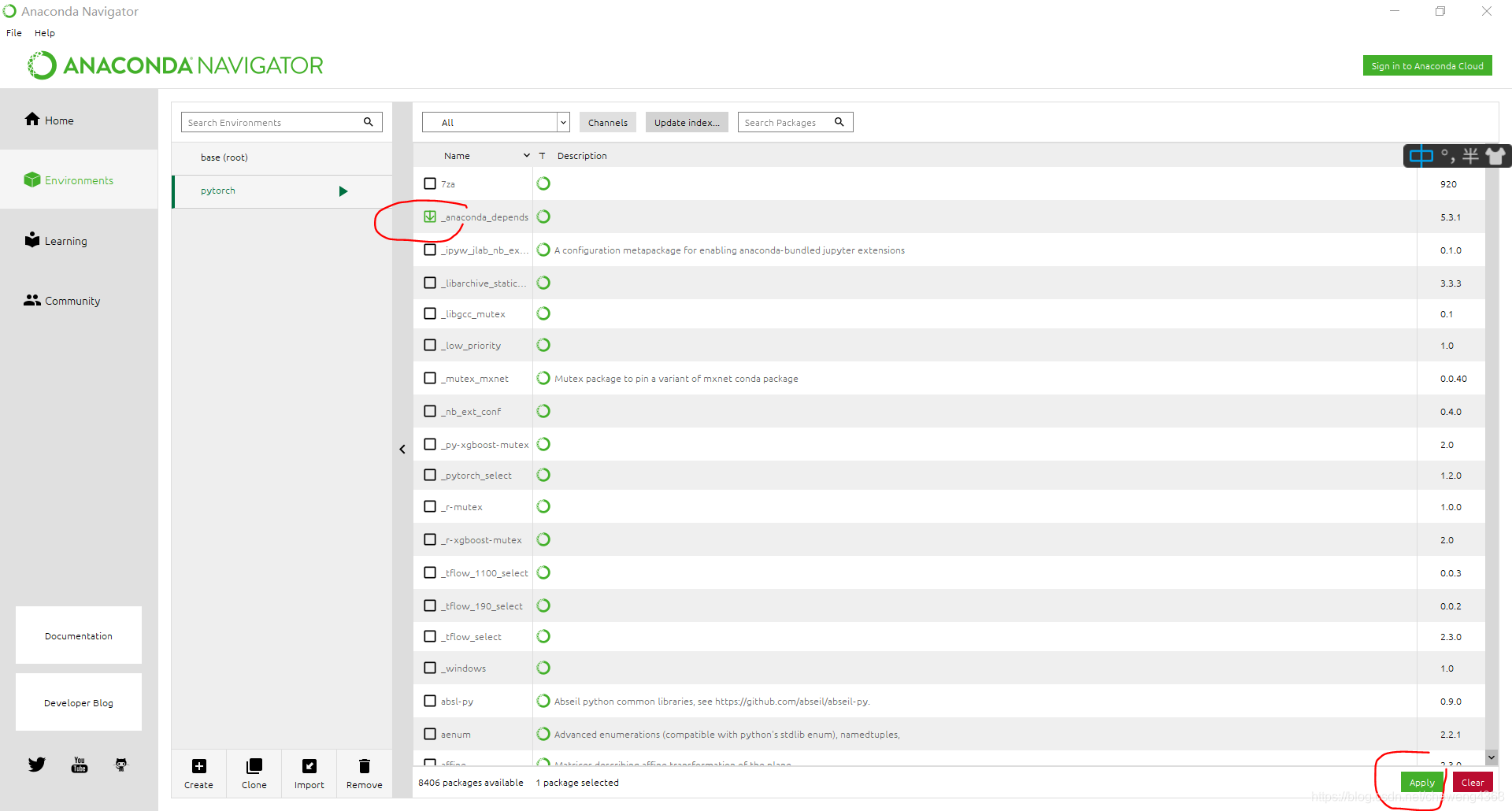Click the _nb_ext_conf package name
The width and height of the screenshot is (1512, 811).
click(x=471, y=412)
